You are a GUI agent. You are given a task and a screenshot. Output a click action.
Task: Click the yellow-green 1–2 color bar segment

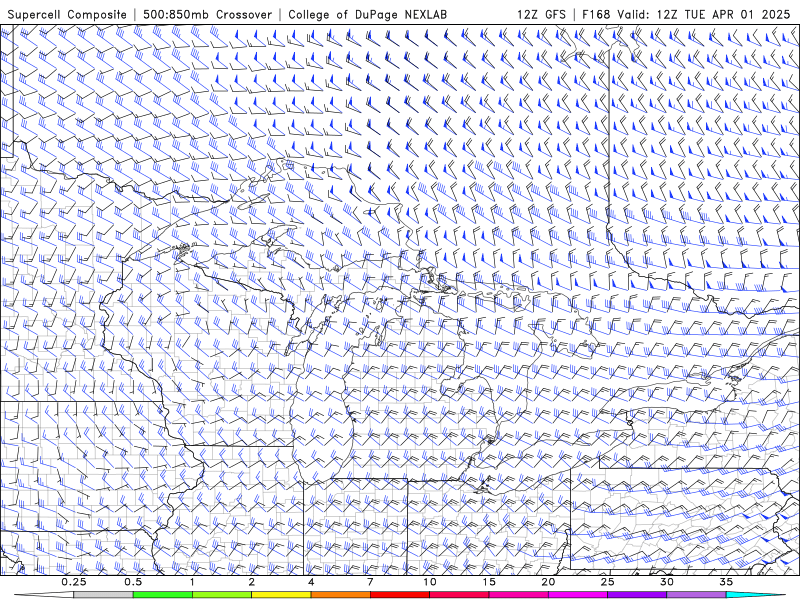tap(222, 595)
